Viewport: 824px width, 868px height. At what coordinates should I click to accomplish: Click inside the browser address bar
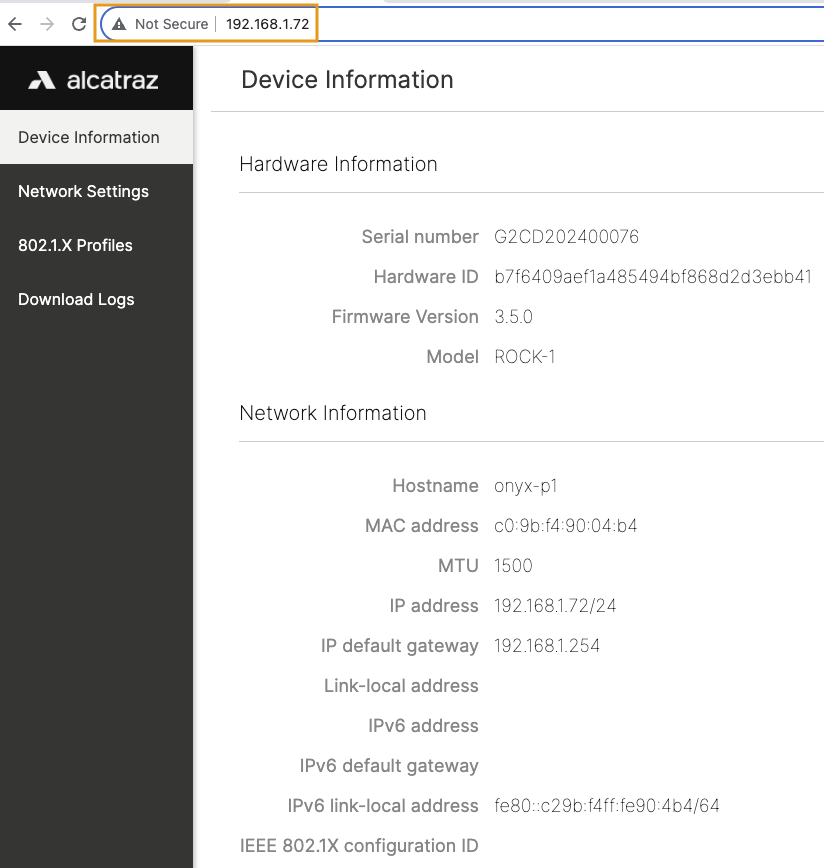click(267, 24)
